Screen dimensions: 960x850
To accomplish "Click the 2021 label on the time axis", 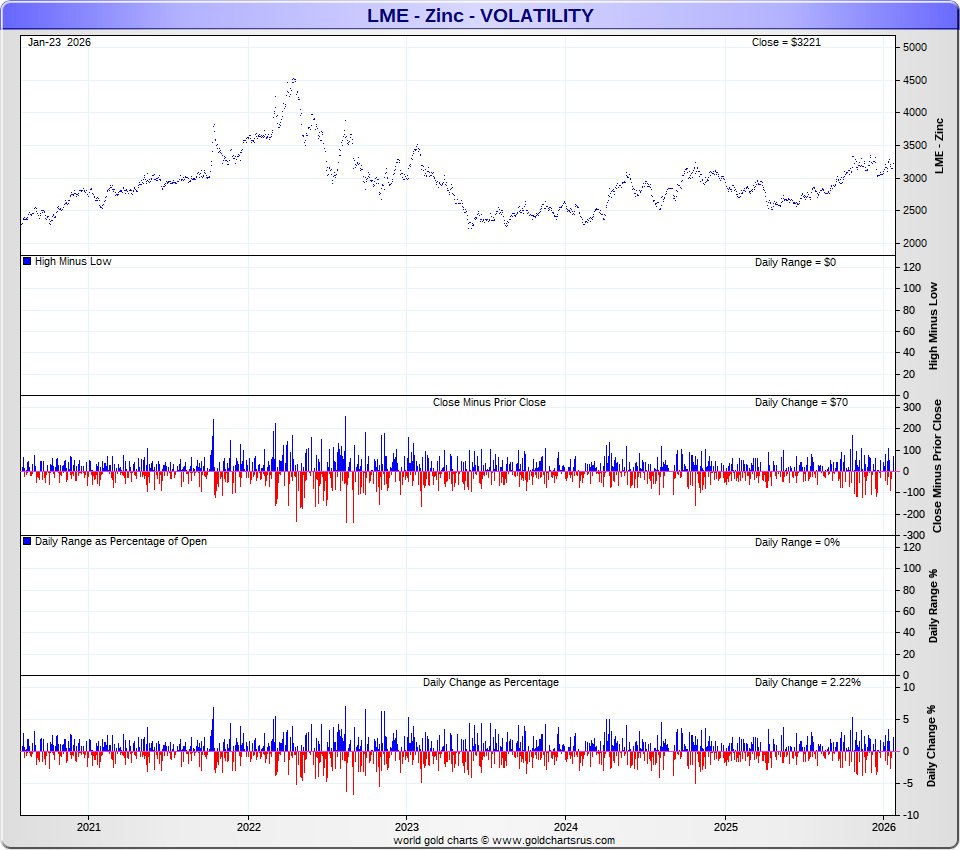I will coord(89,827).
